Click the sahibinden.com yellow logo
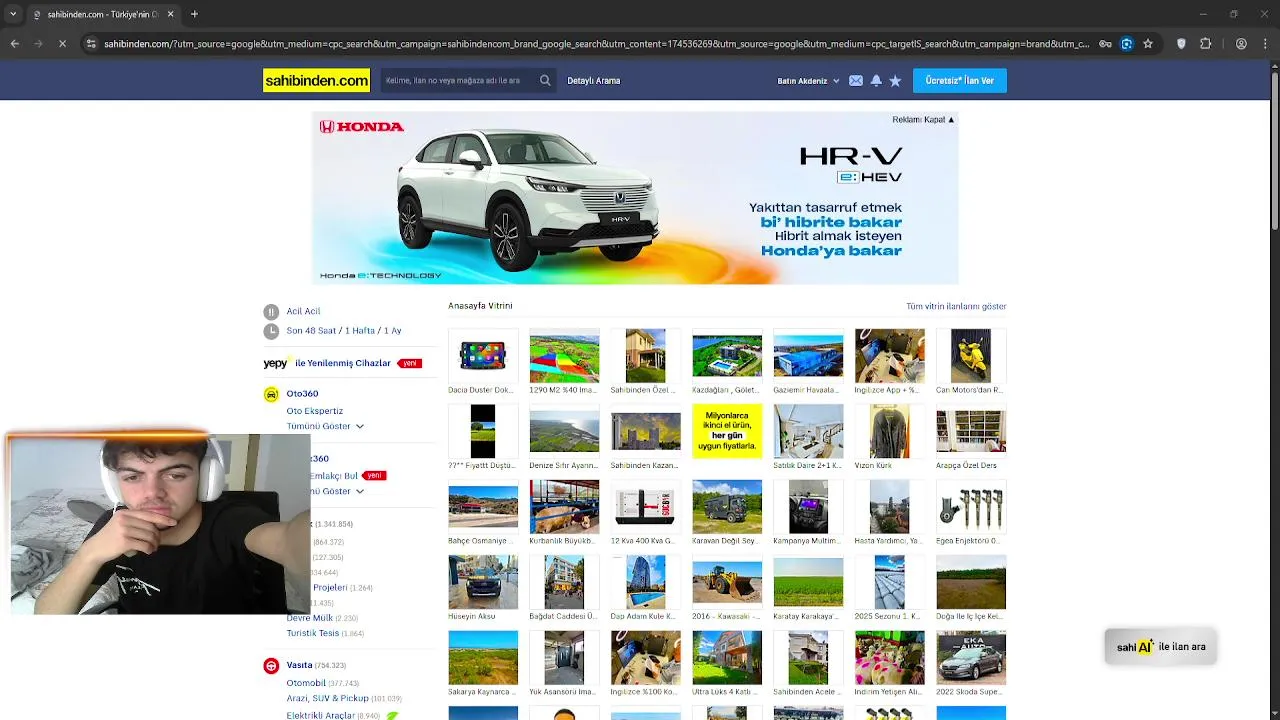The image size is (1280, 720). pyautogui.click(x=316, y=80)
